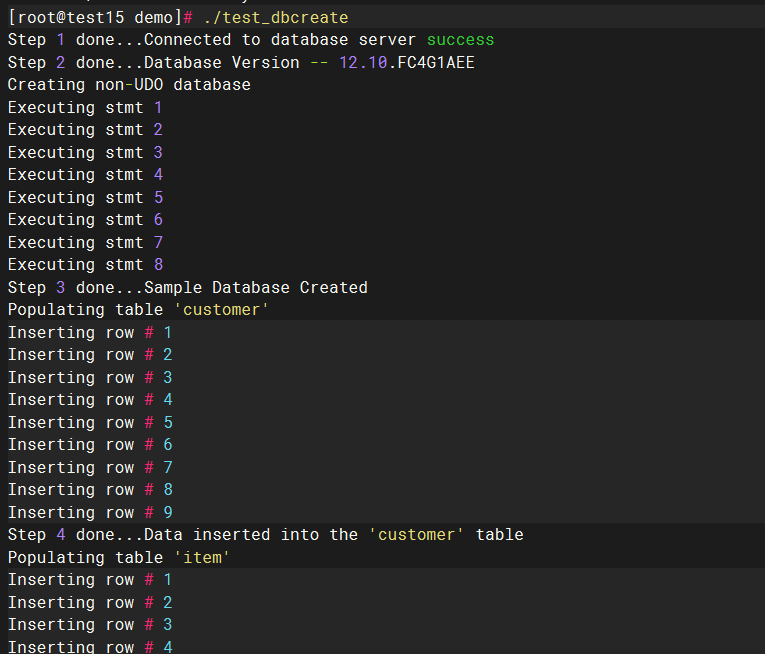Click the 'Executing stmt 3' line
The image size is (765, 654).
(85, 152)
